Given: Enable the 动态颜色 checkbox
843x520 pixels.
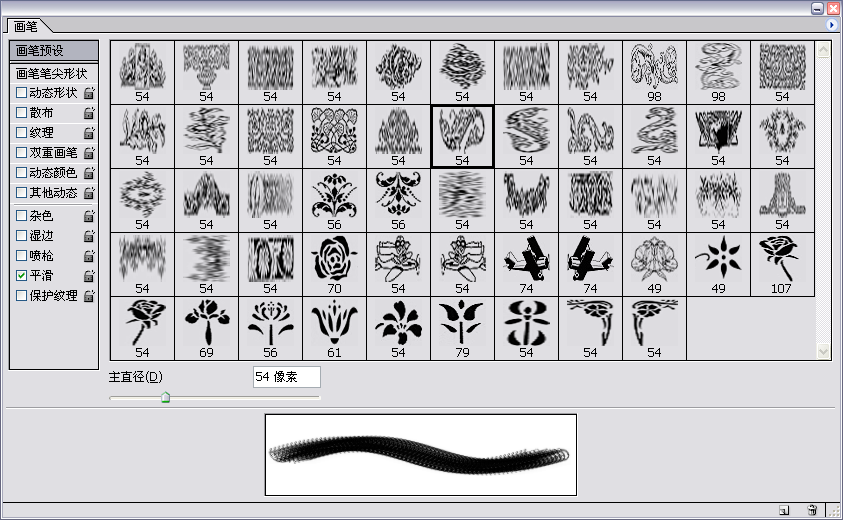Looking at the screenshot, I should [x=22, y=172].
